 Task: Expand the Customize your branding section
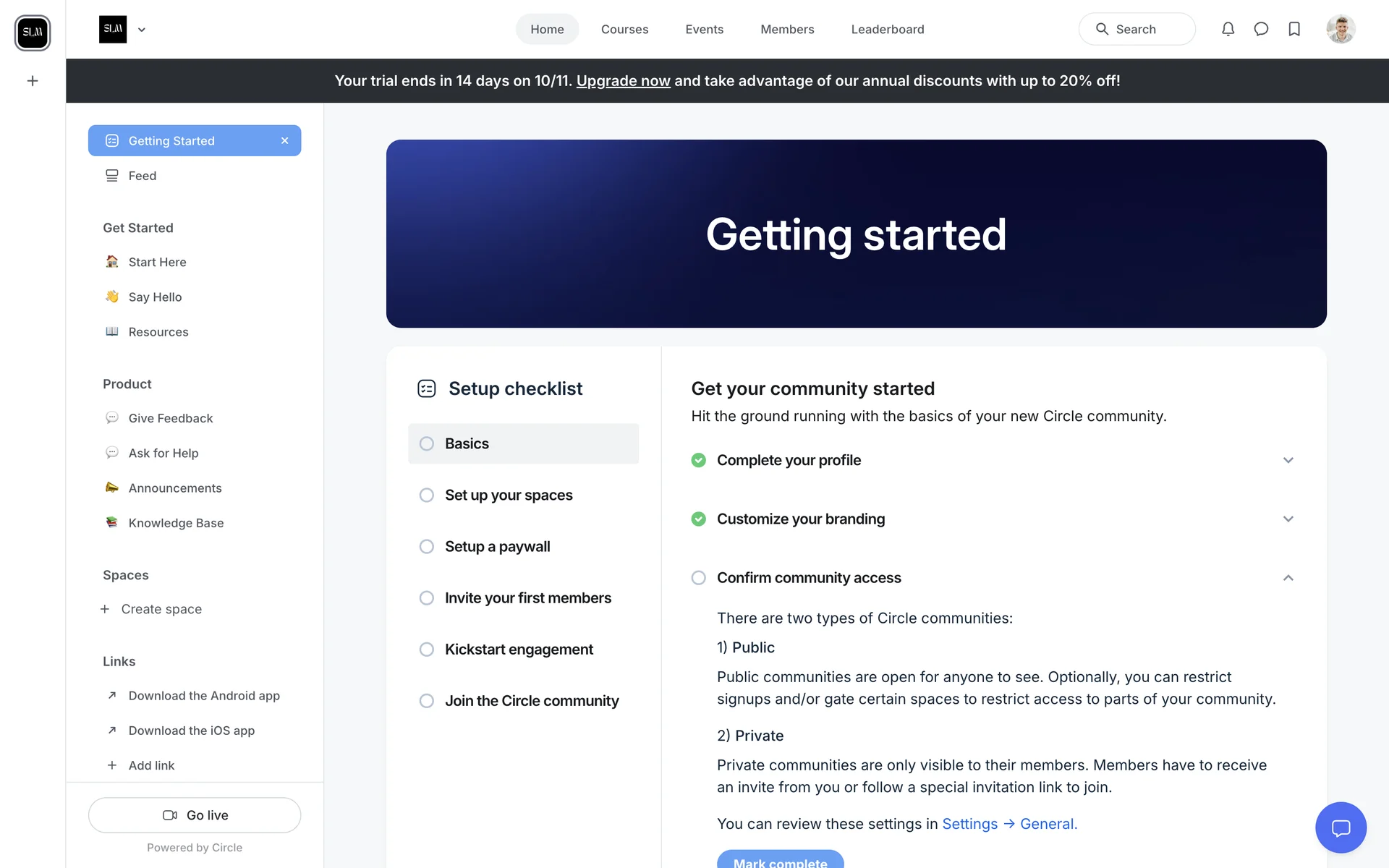1288,519
